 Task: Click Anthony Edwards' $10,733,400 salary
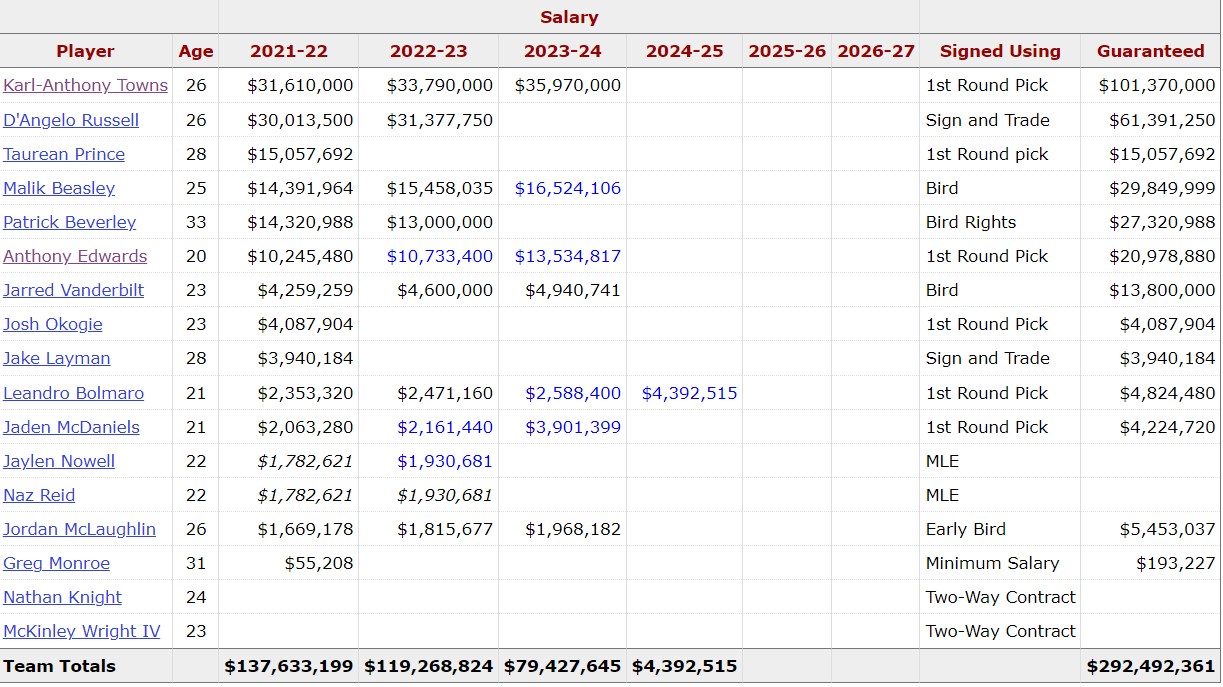click(440, 256)
